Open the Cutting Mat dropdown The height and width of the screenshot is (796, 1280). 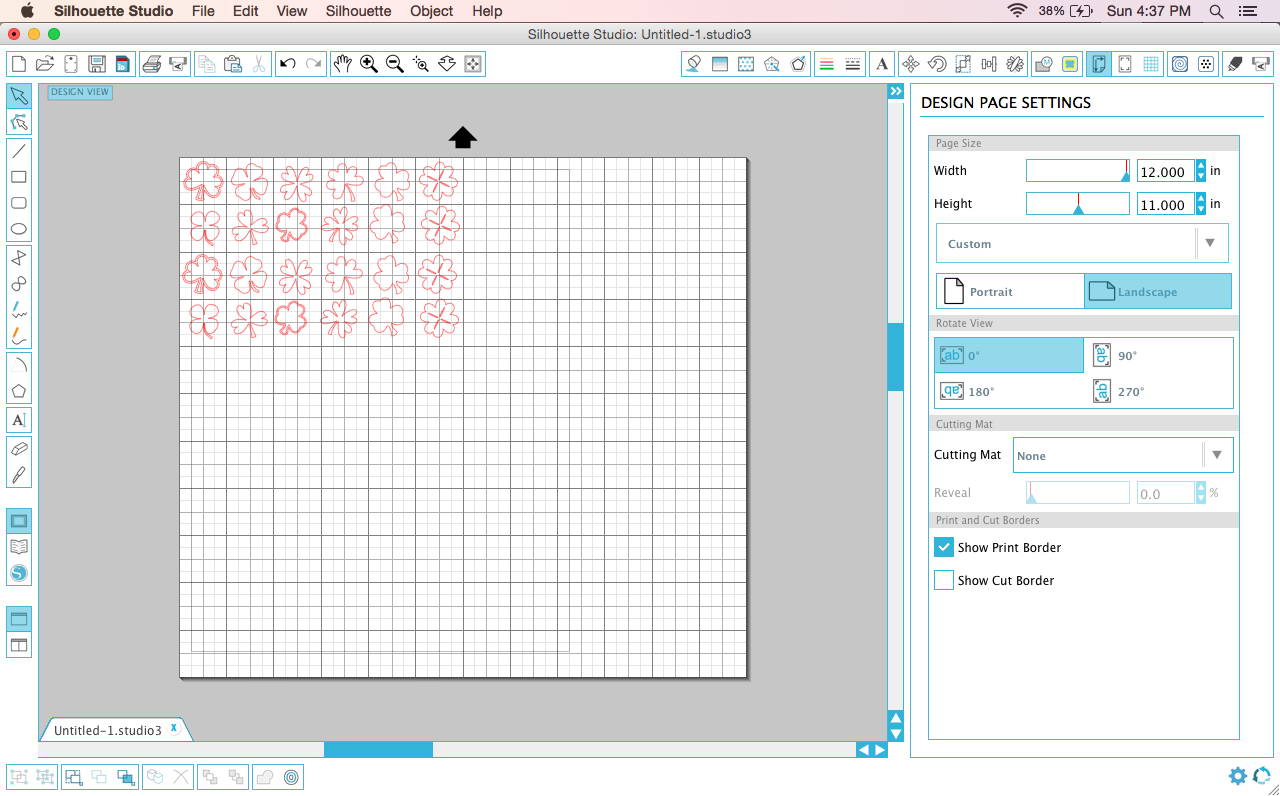click(x=1123, y=455)
